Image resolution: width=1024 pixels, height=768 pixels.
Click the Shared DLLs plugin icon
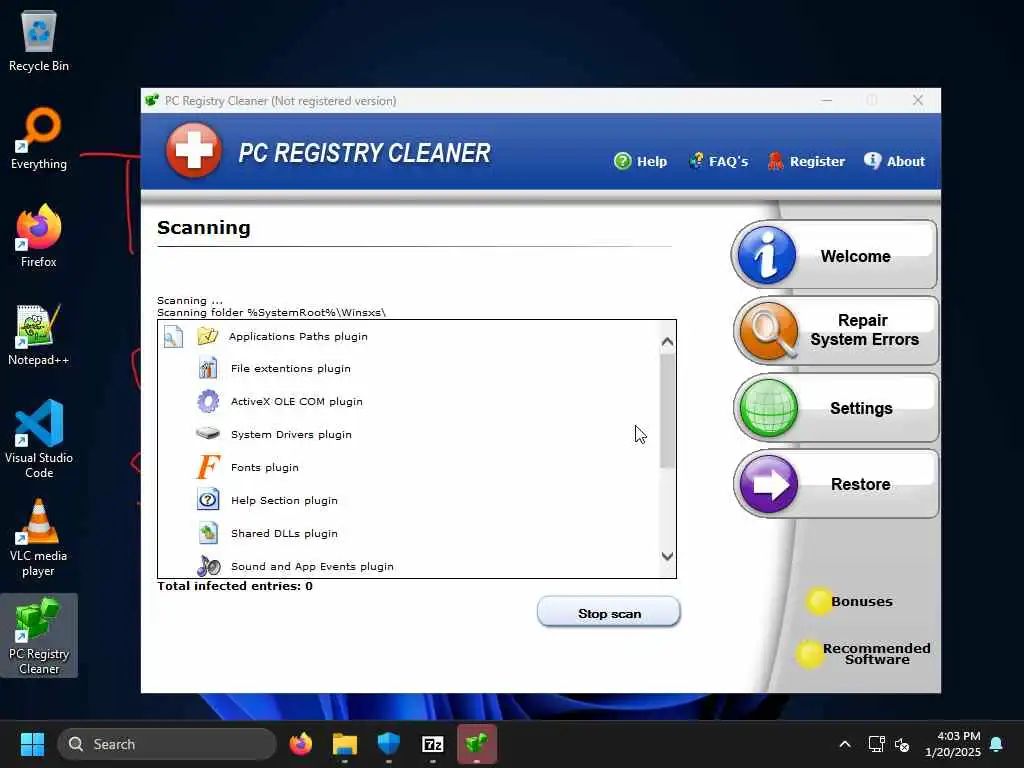coord(208,533)
